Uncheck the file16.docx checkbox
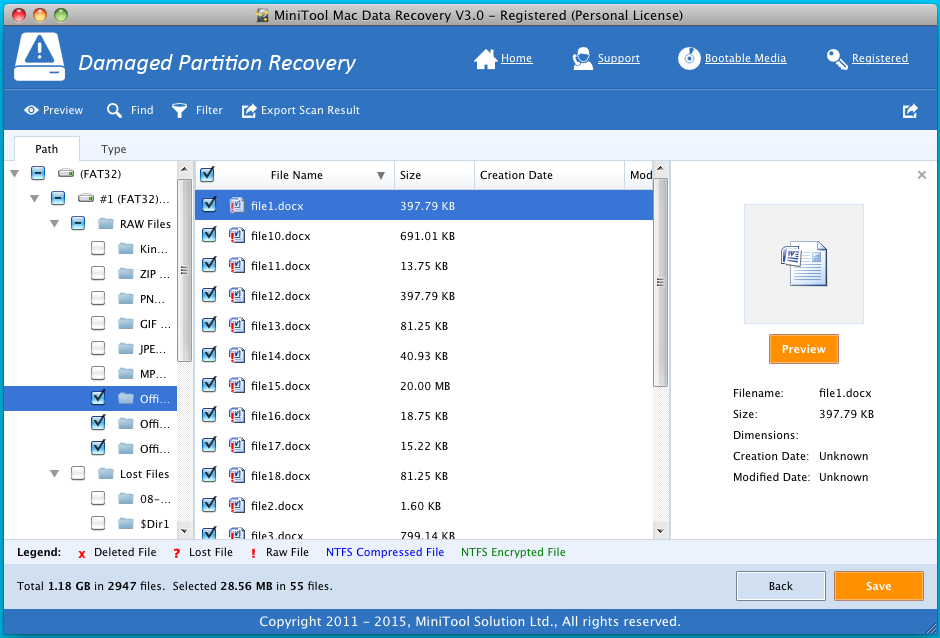This screenshot has height=638, width=940. [209, 415]
